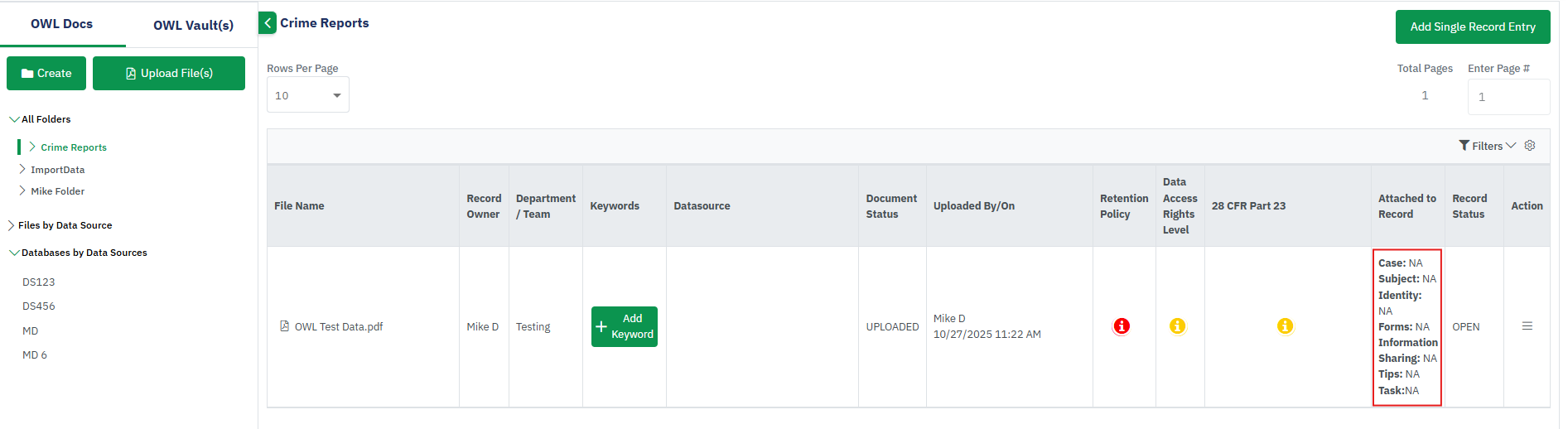
Task: Collapse the All Folders tree
Action: coord(14,119)
